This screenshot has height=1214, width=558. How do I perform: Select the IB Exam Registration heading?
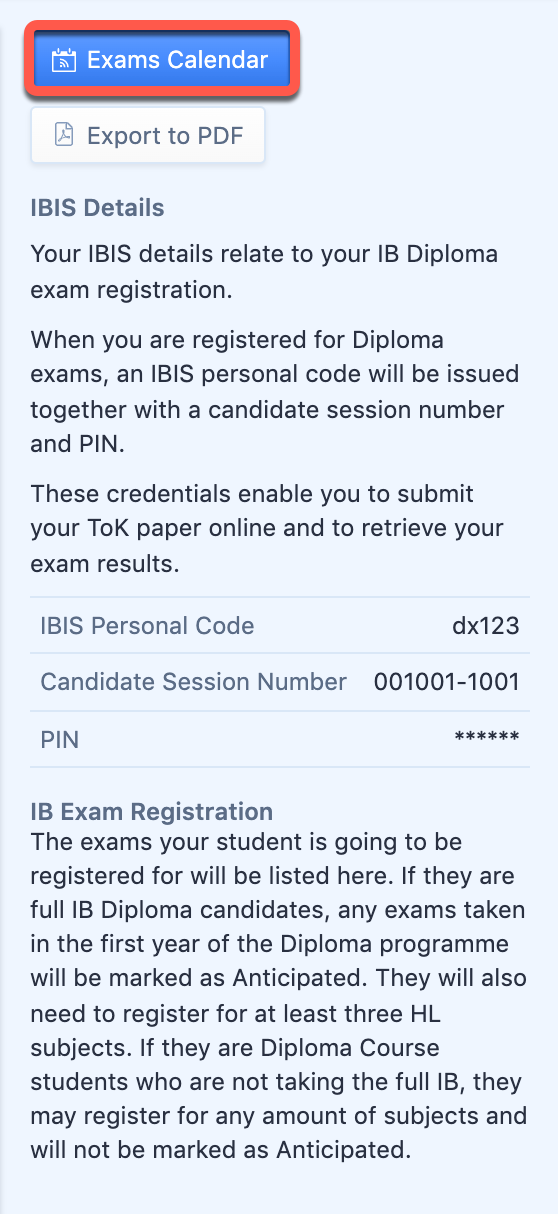tap(151, 811)
